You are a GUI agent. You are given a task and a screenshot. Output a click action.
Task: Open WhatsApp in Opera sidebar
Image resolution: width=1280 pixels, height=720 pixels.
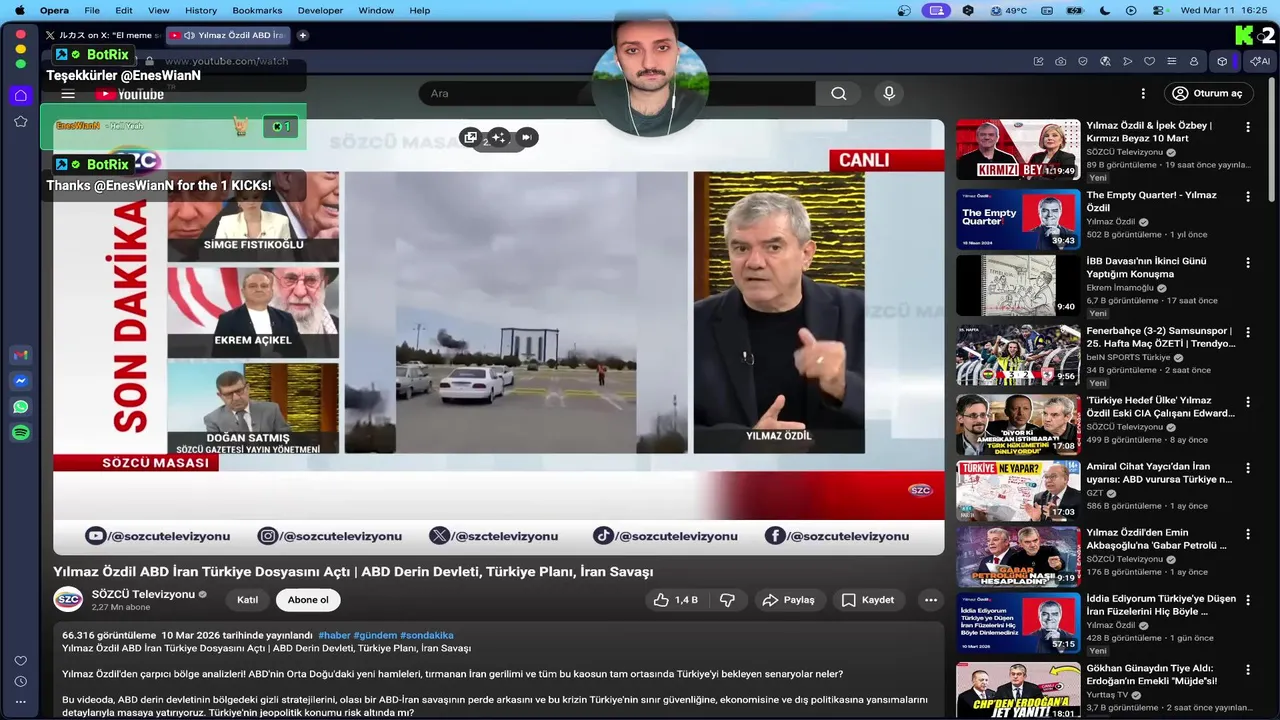point(20,407)
